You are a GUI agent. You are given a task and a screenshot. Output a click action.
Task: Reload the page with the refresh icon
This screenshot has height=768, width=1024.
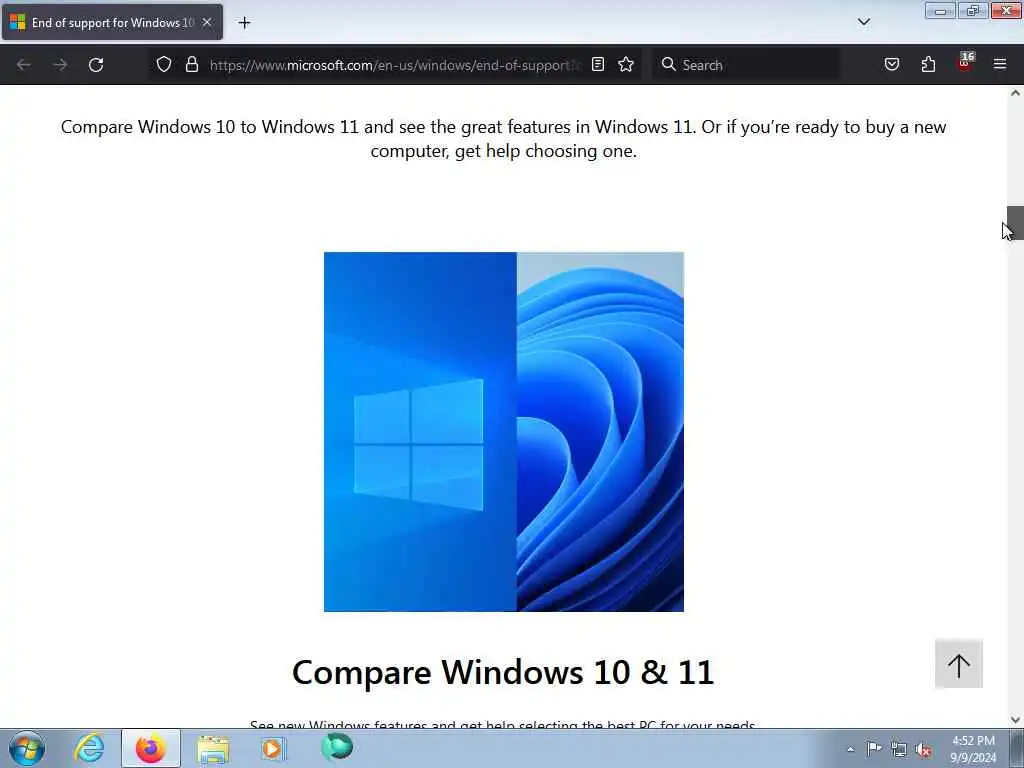pyautogui.click(x=96, y=65)
